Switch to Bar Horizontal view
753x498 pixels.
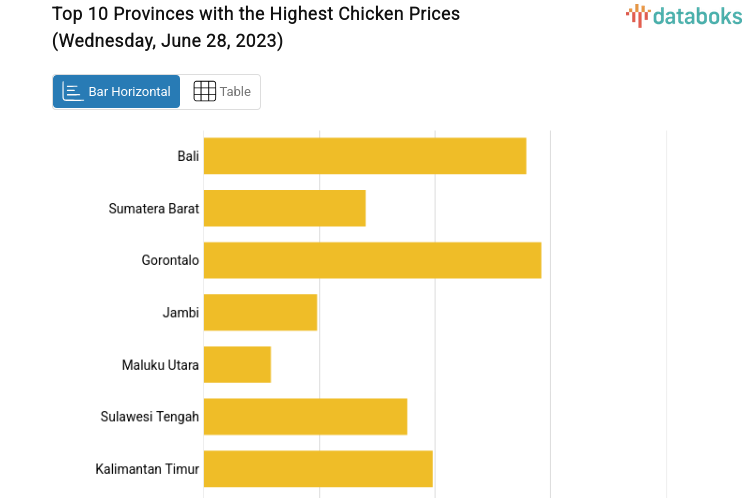tap(117, 92)
